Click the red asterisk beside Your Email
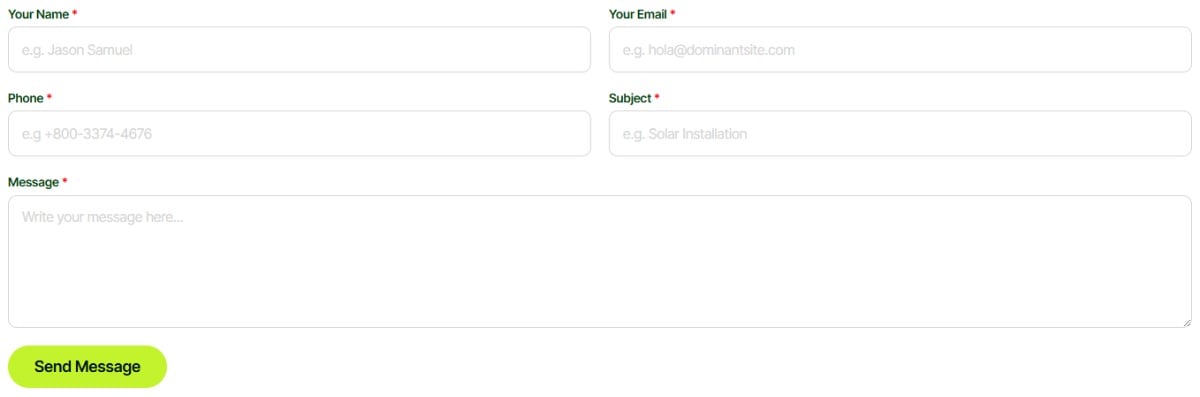 pos(673,13)
